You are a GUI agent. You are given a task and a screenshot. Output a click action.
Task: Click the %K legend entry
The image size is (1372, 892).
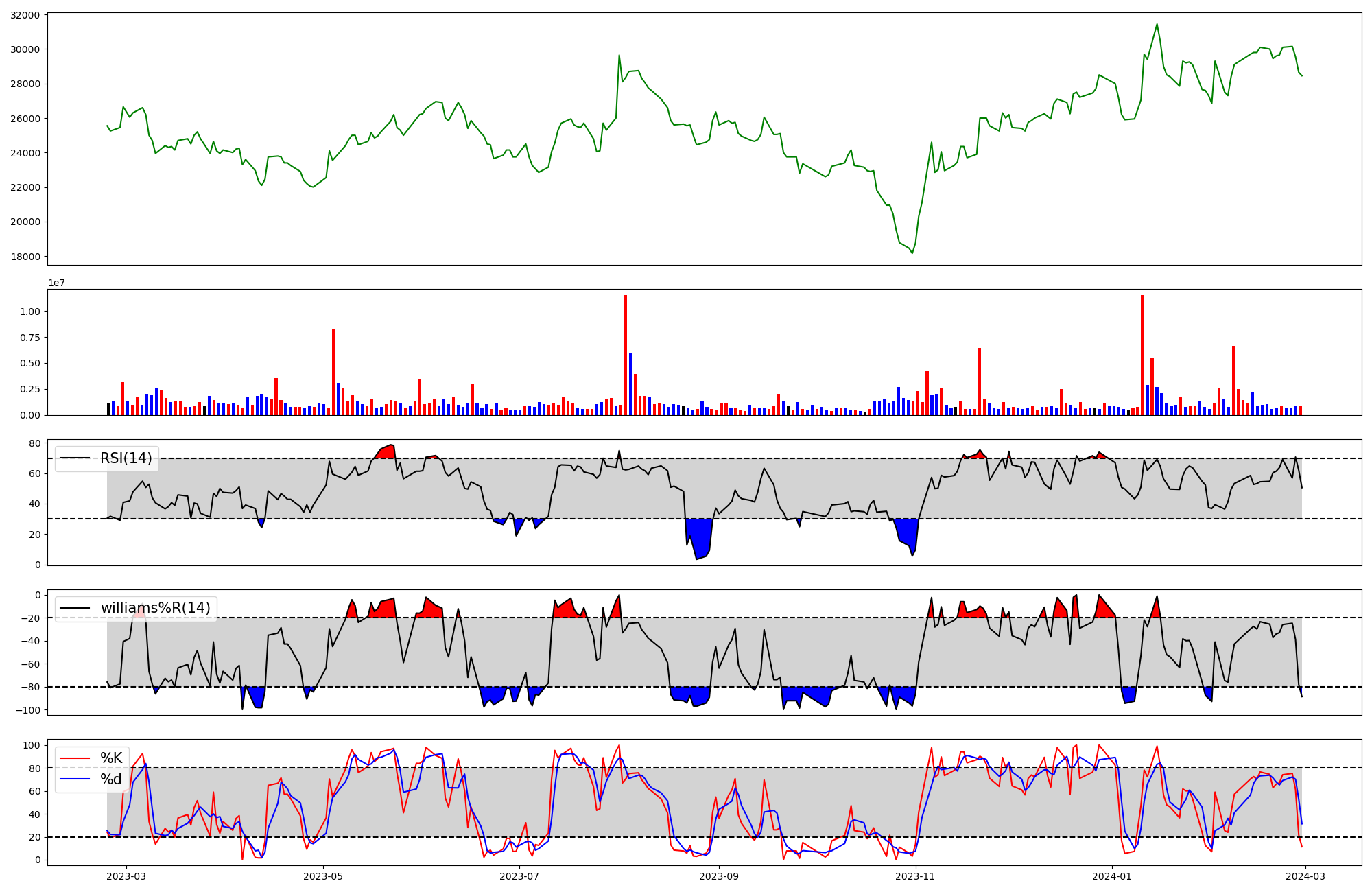coord(111,758)
